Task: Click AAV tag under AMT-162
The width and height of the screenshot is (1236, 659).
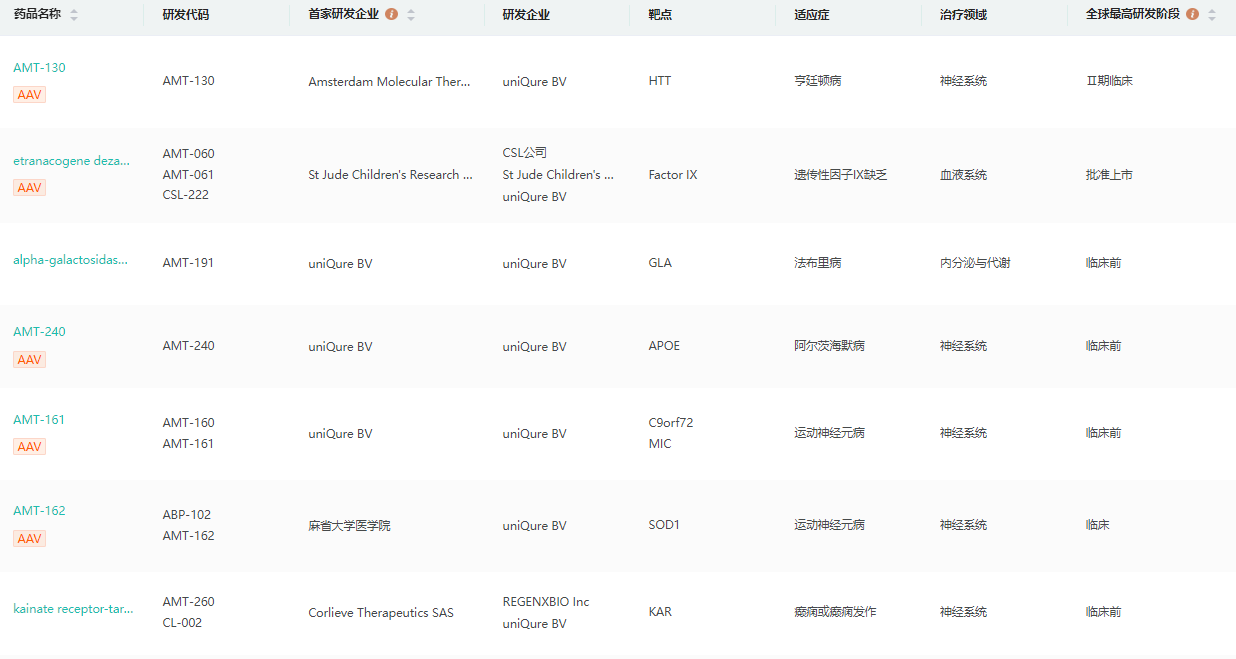Action: pyautogui.click(x=29, y=539)
